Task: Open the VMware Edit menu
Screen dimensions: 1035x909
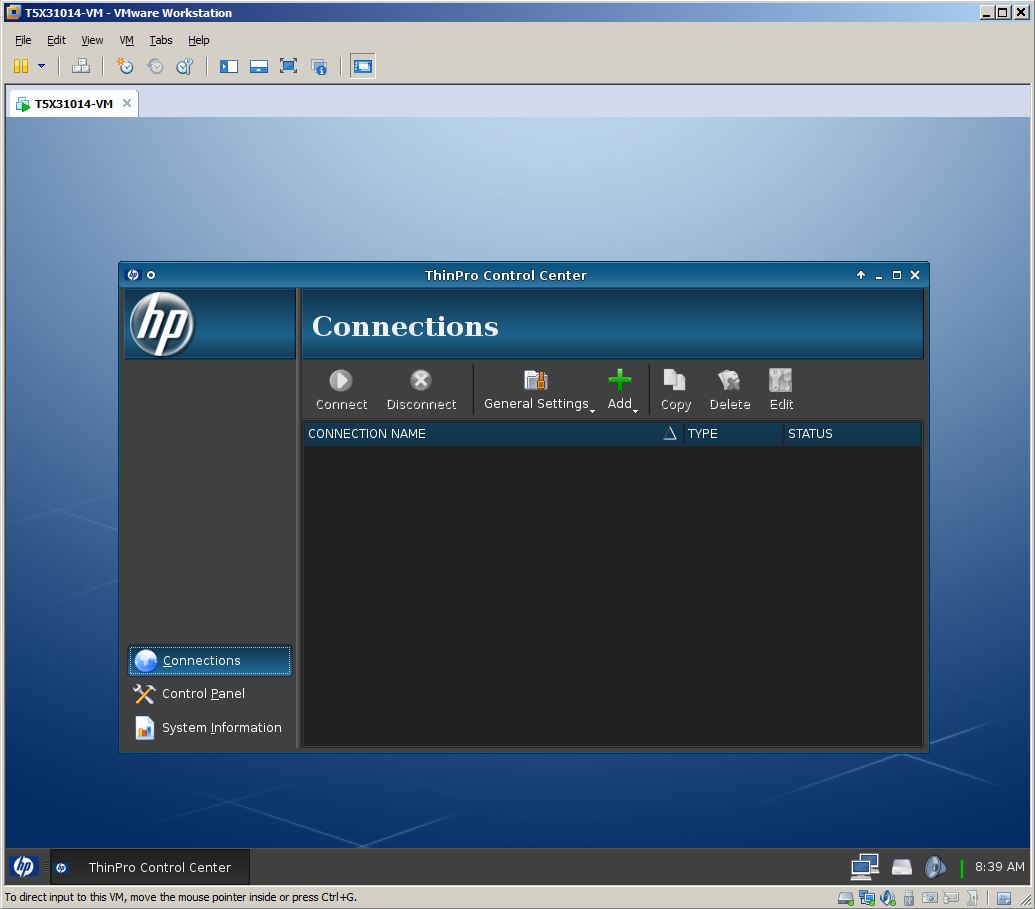Action: pos(56,40)
